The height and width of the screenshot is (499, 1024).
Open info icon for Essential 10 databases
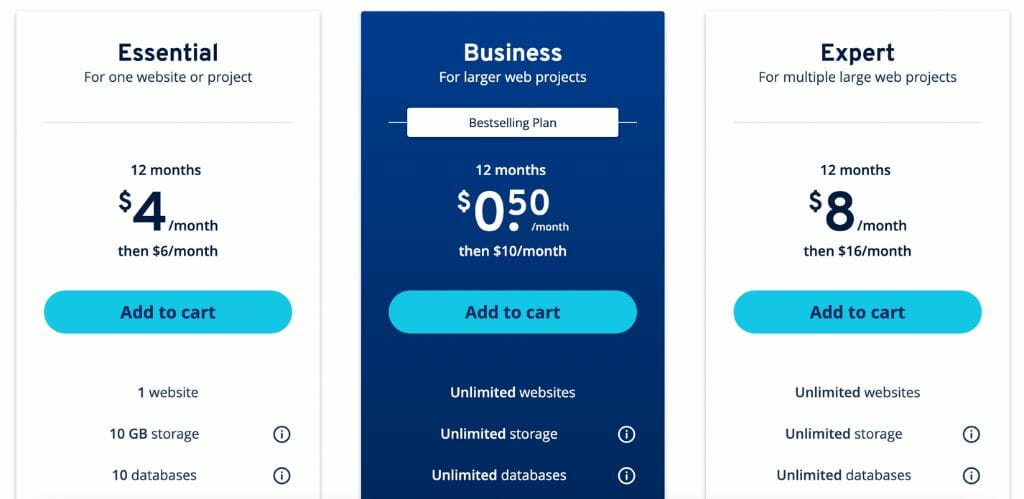click(281, 475)
